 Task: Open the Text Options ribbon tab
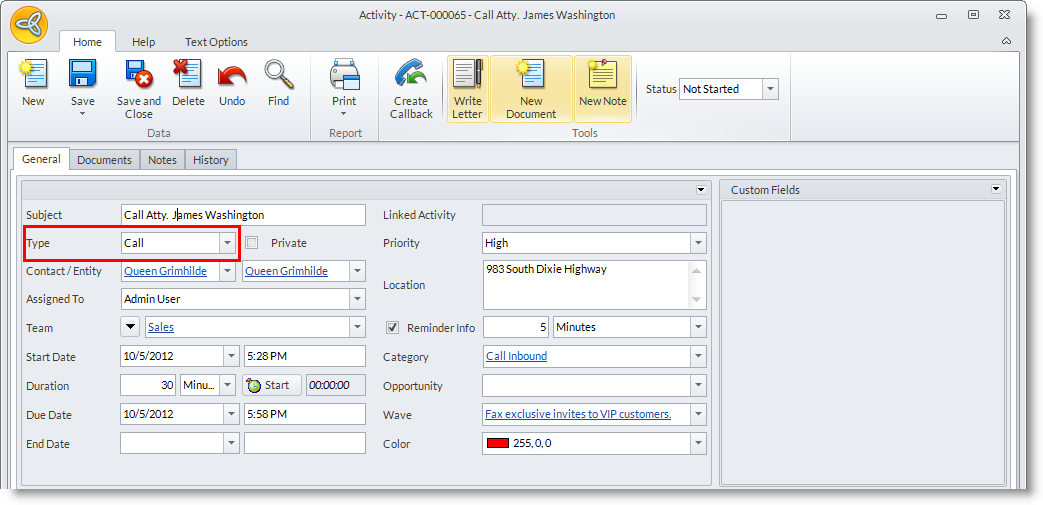click(216, 42)
